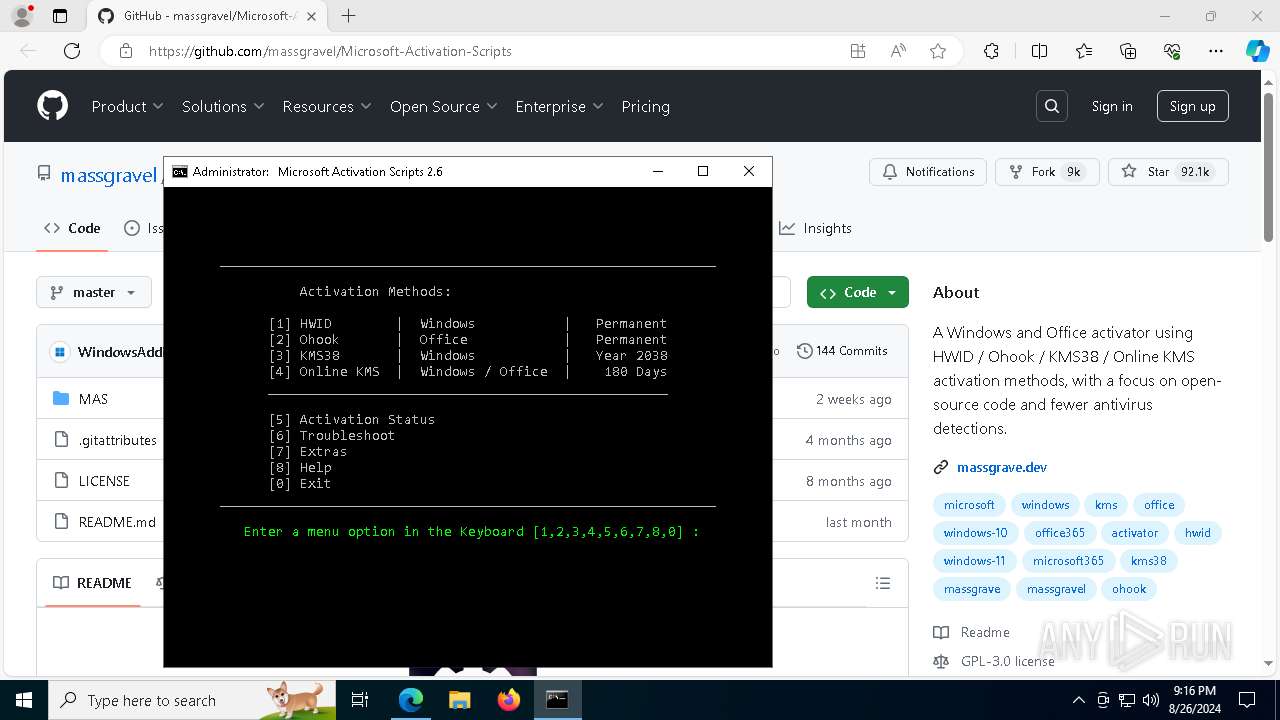Click the GitHub logo icon
This screenshot has height=720, width=1280.
(x=52, y=106)
